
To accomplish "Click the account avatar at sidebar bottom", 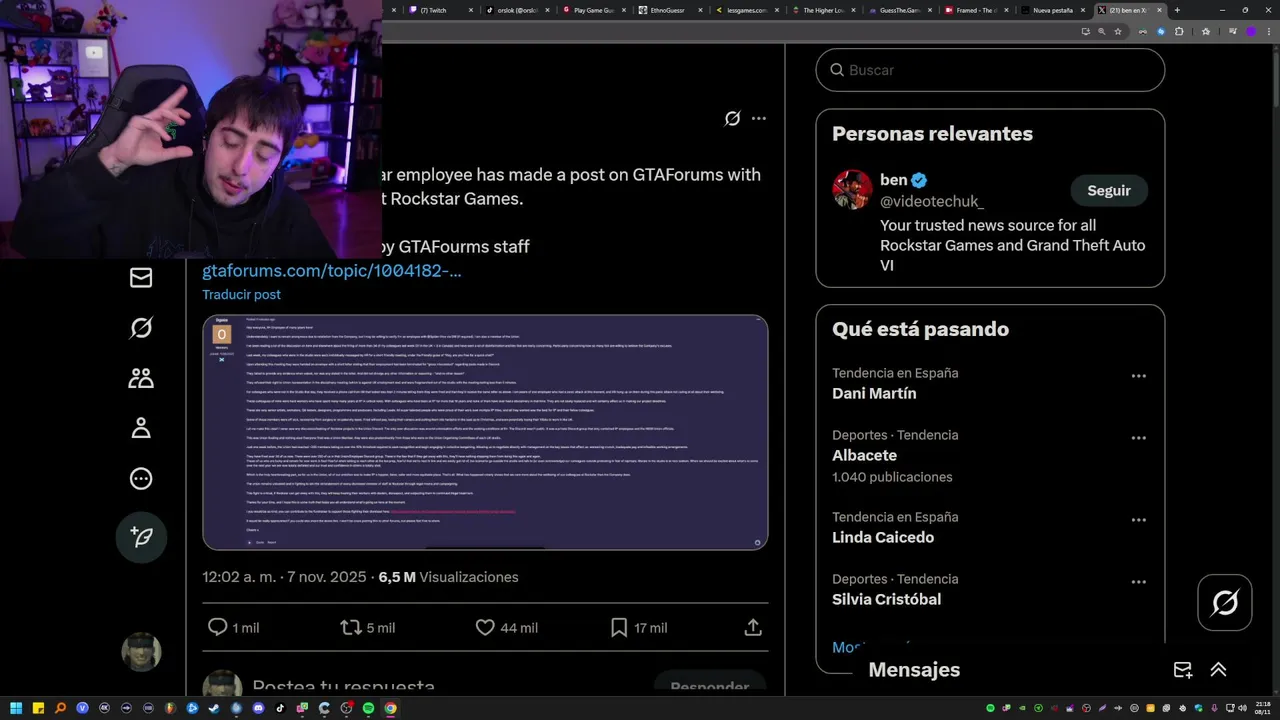I will (141, 652).
